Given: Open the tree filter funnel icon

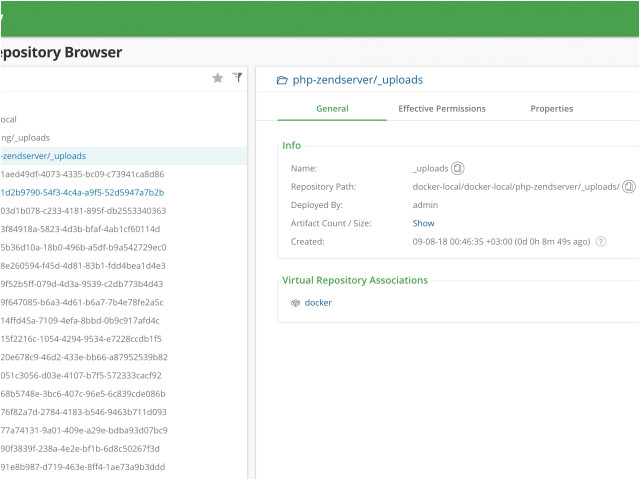Looking at the screenshot, I should (238, 77).
